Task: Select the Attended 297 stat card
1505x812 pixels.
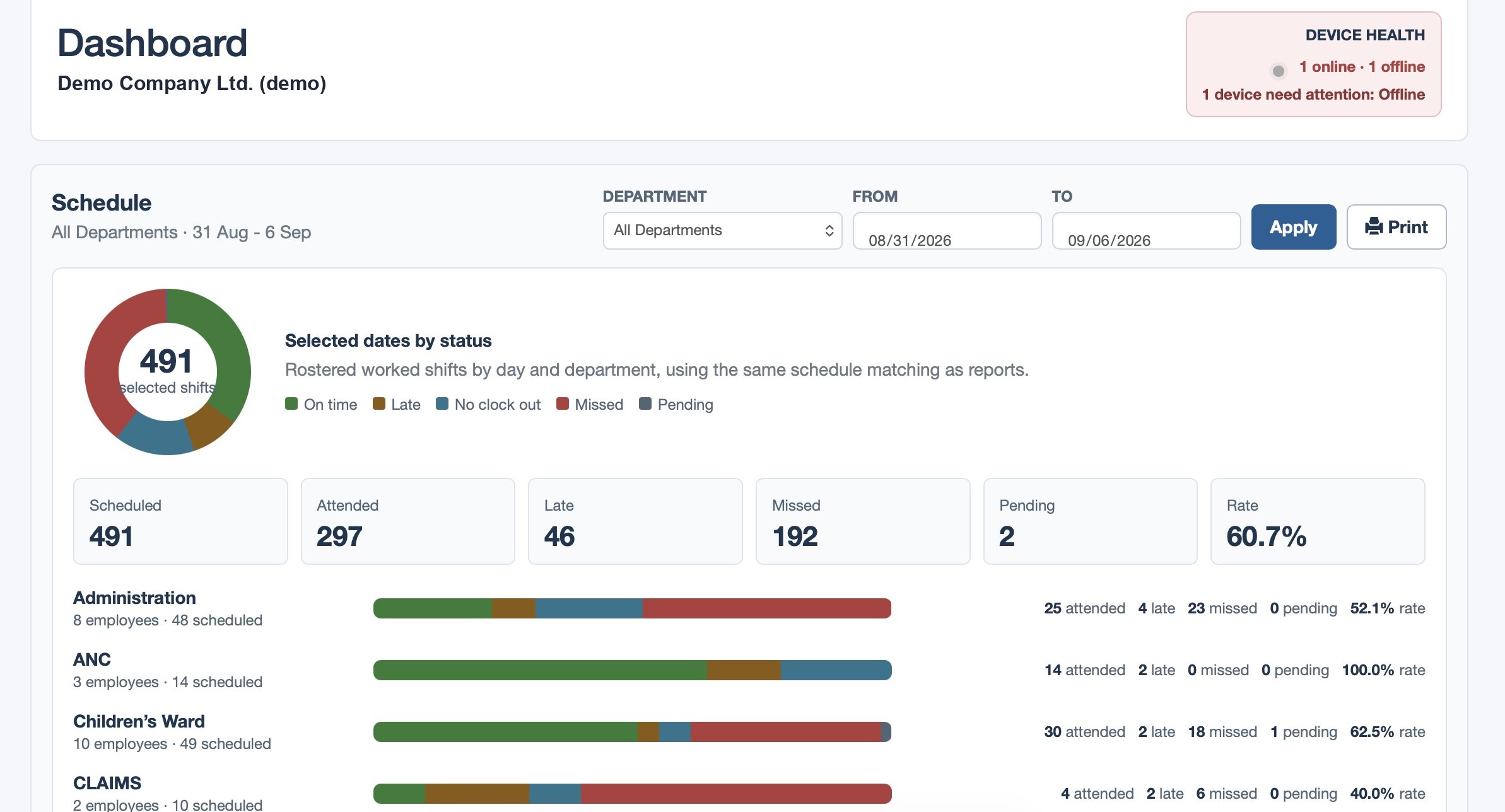Action: [407, 521]
